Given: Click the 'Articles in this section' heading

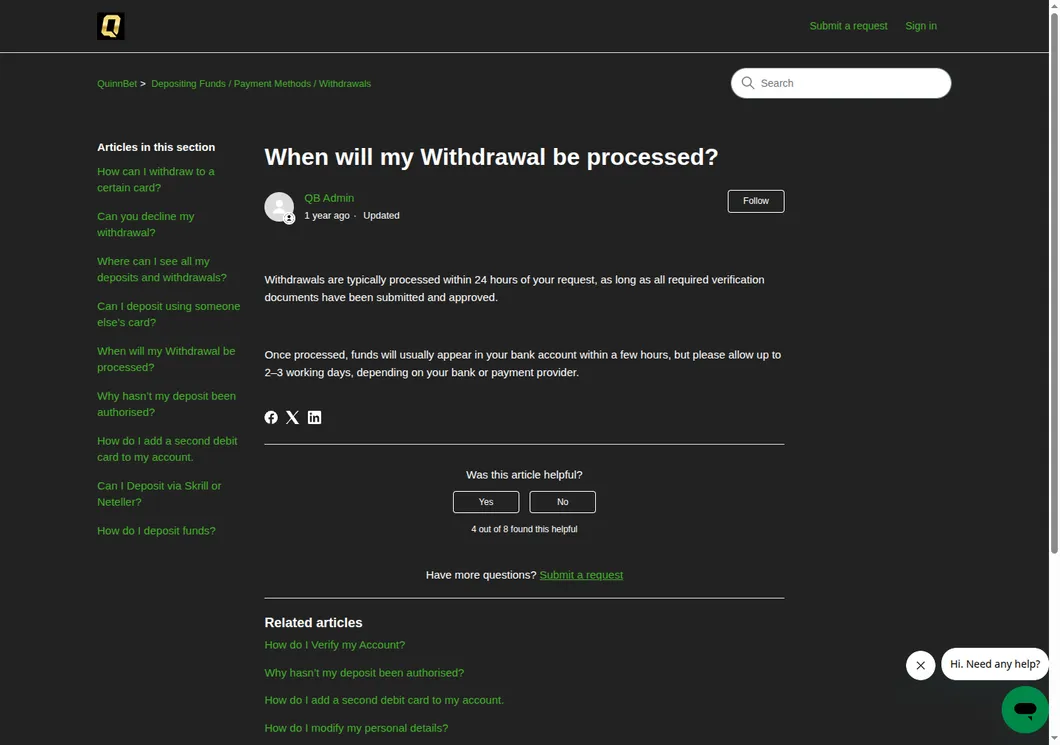Looking at the screenshot, I should coord(156,147).
